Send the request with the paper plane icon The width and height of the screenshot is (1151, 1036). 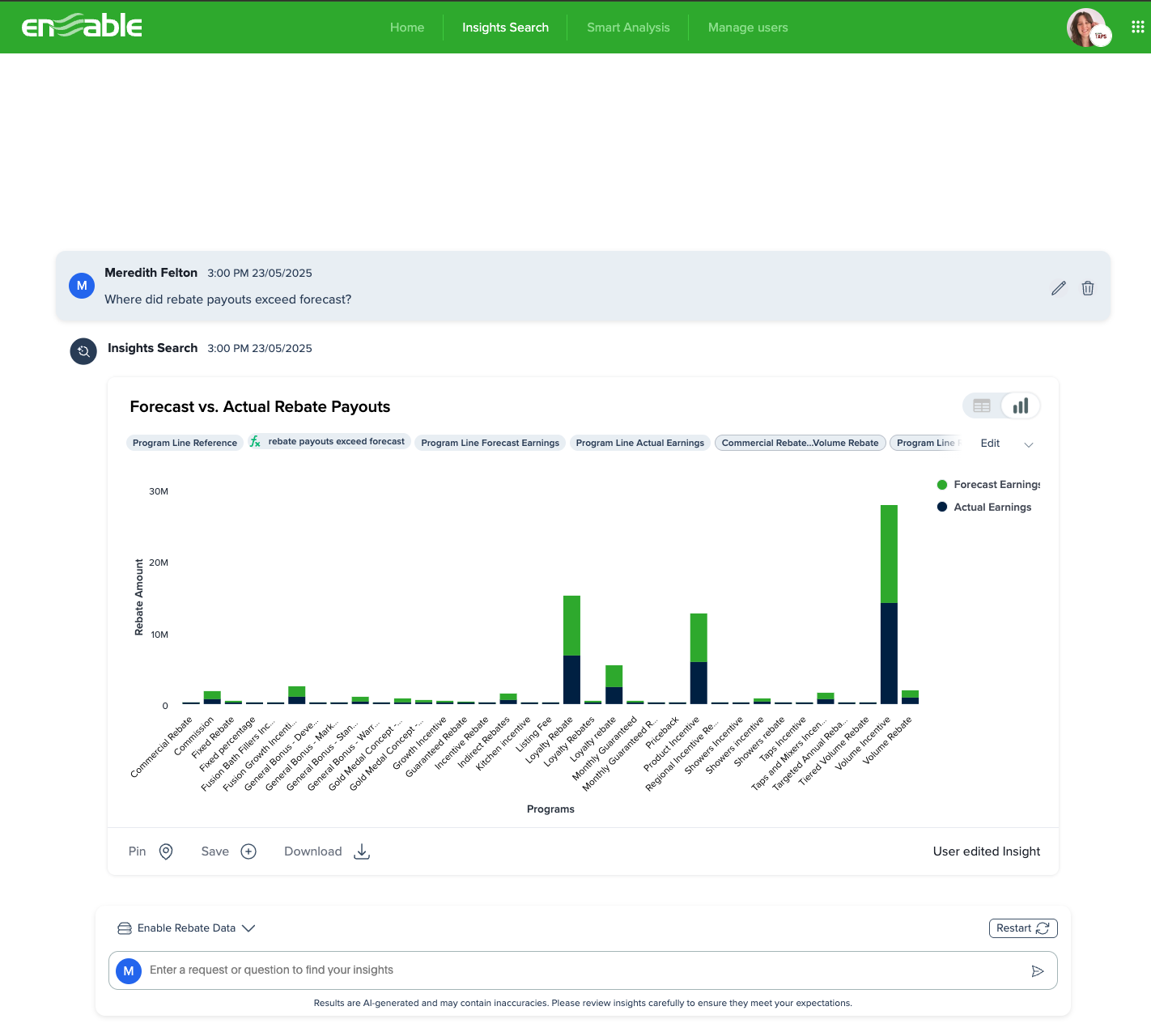(1037, 971)
